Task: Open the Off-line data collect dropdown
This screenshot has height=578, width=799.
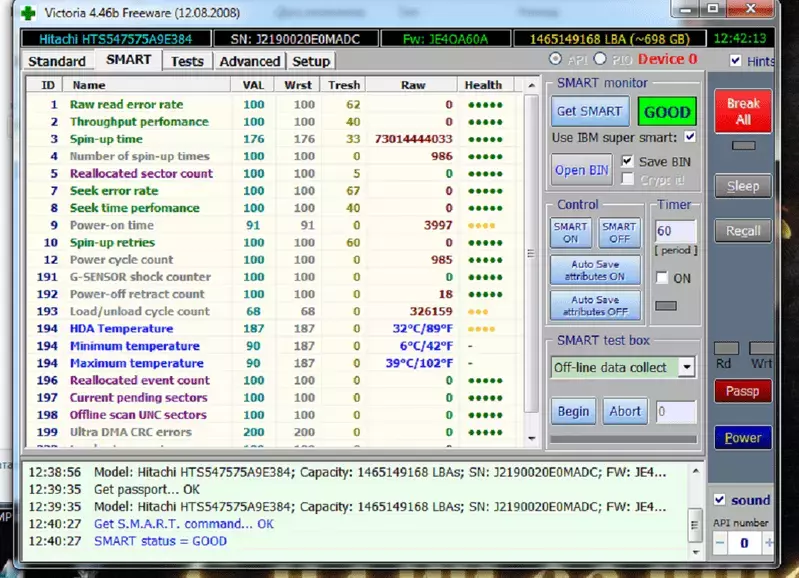Action: tap(686, 367)
